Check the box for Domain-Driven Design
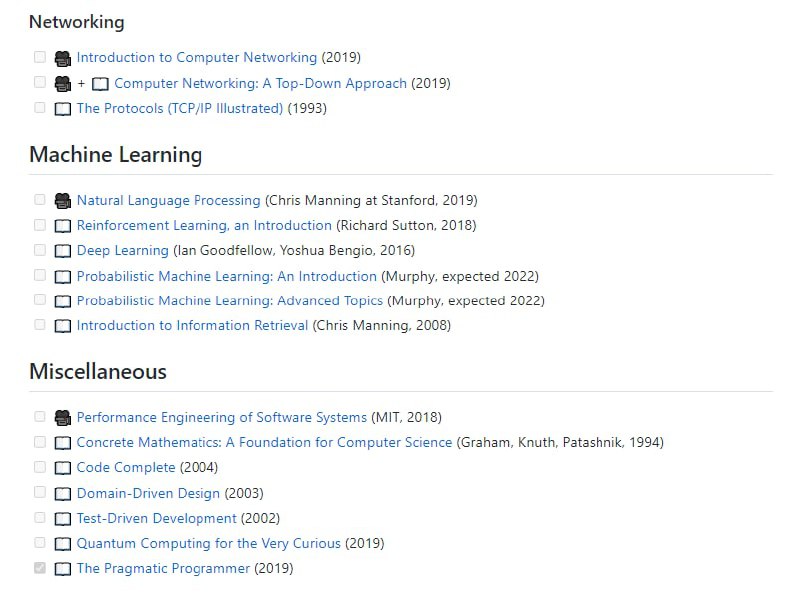The image size is (800, 597). pyautogui.click(x=39, y=492)
